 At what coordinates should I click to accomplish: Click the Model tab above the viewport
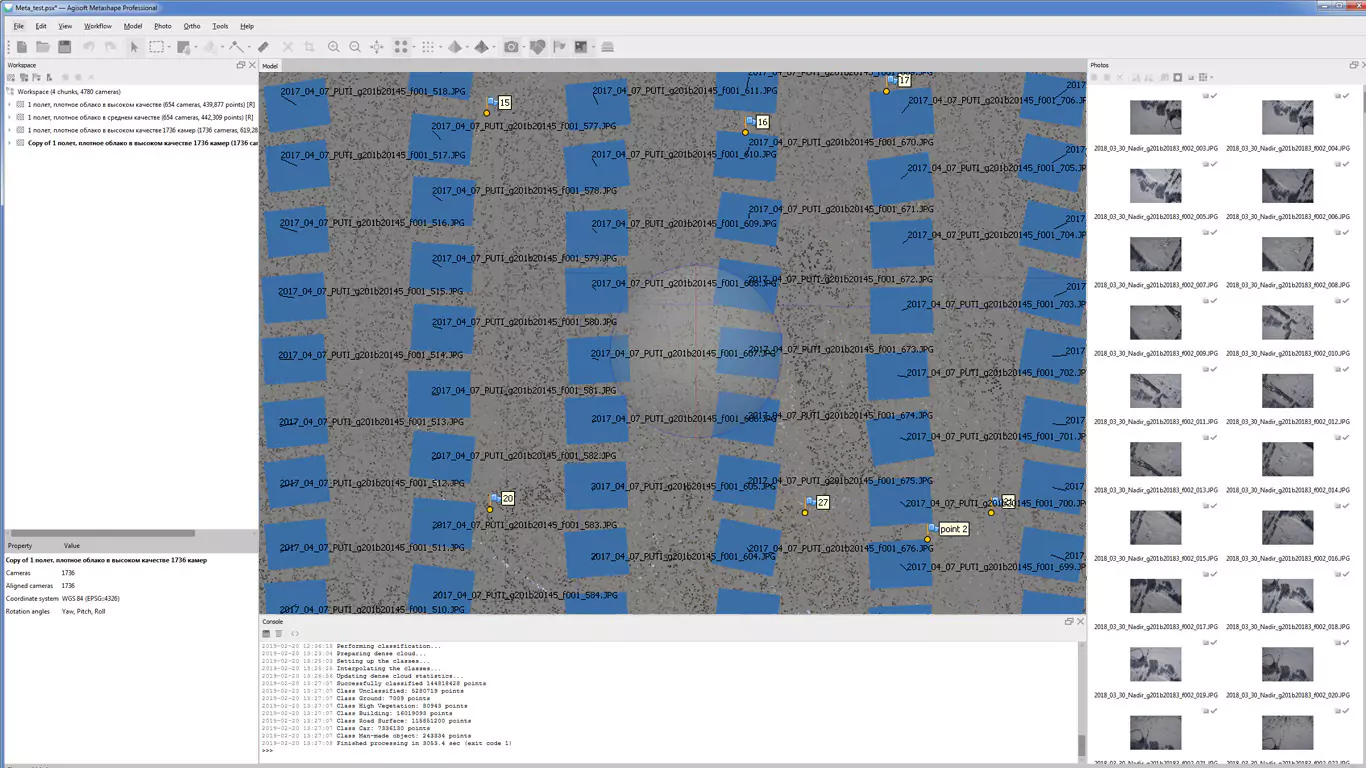269,66
